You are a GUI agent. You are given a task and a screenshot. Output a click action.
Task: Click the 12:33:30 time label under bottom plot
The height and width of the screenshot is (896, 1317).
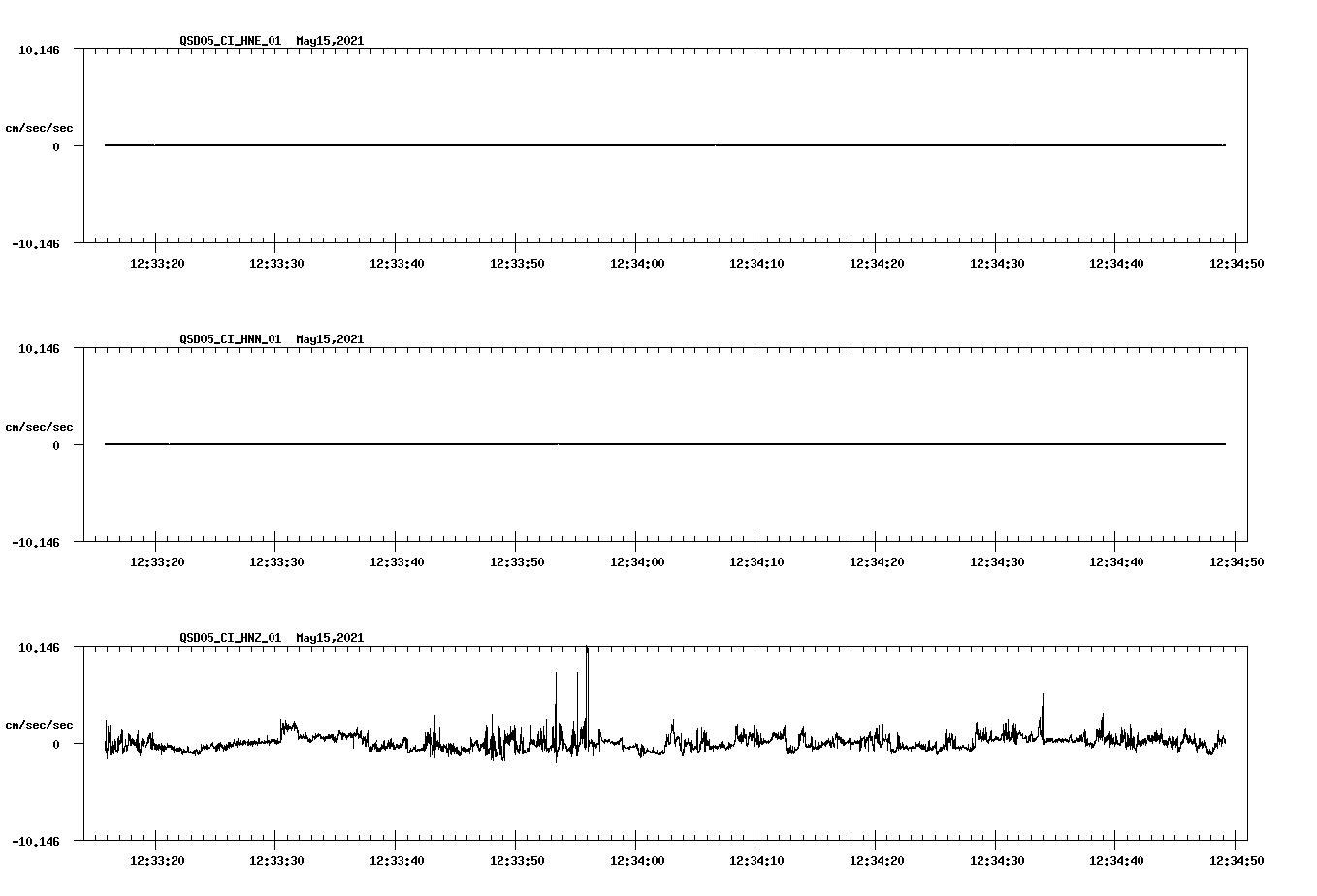[274, 858]
